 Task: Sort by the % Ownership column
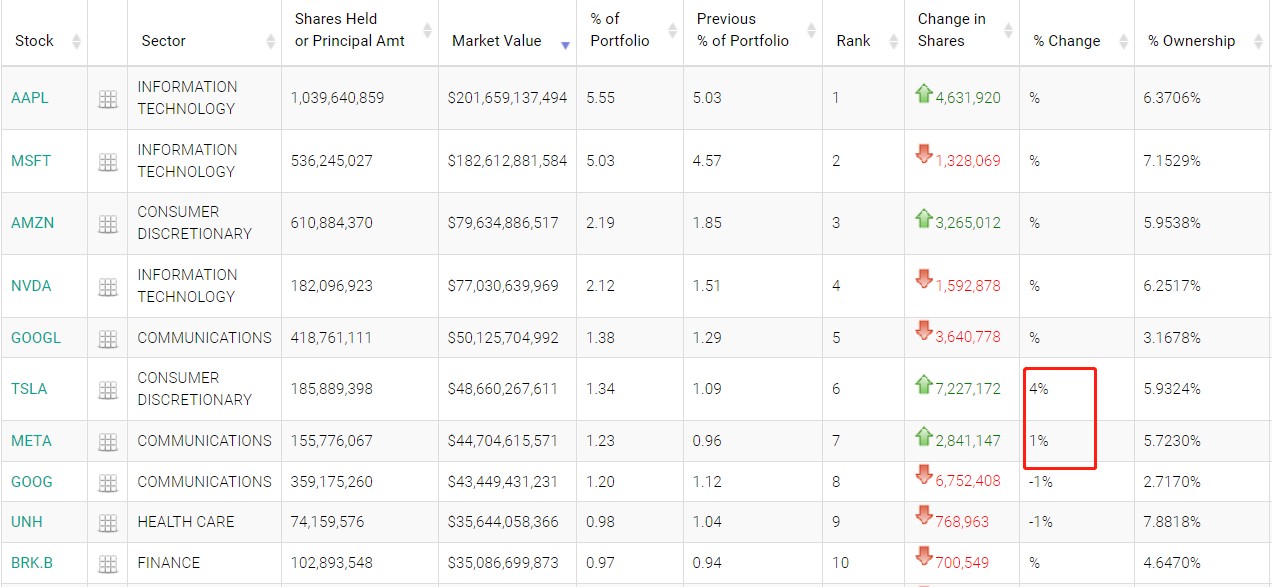1191,41
